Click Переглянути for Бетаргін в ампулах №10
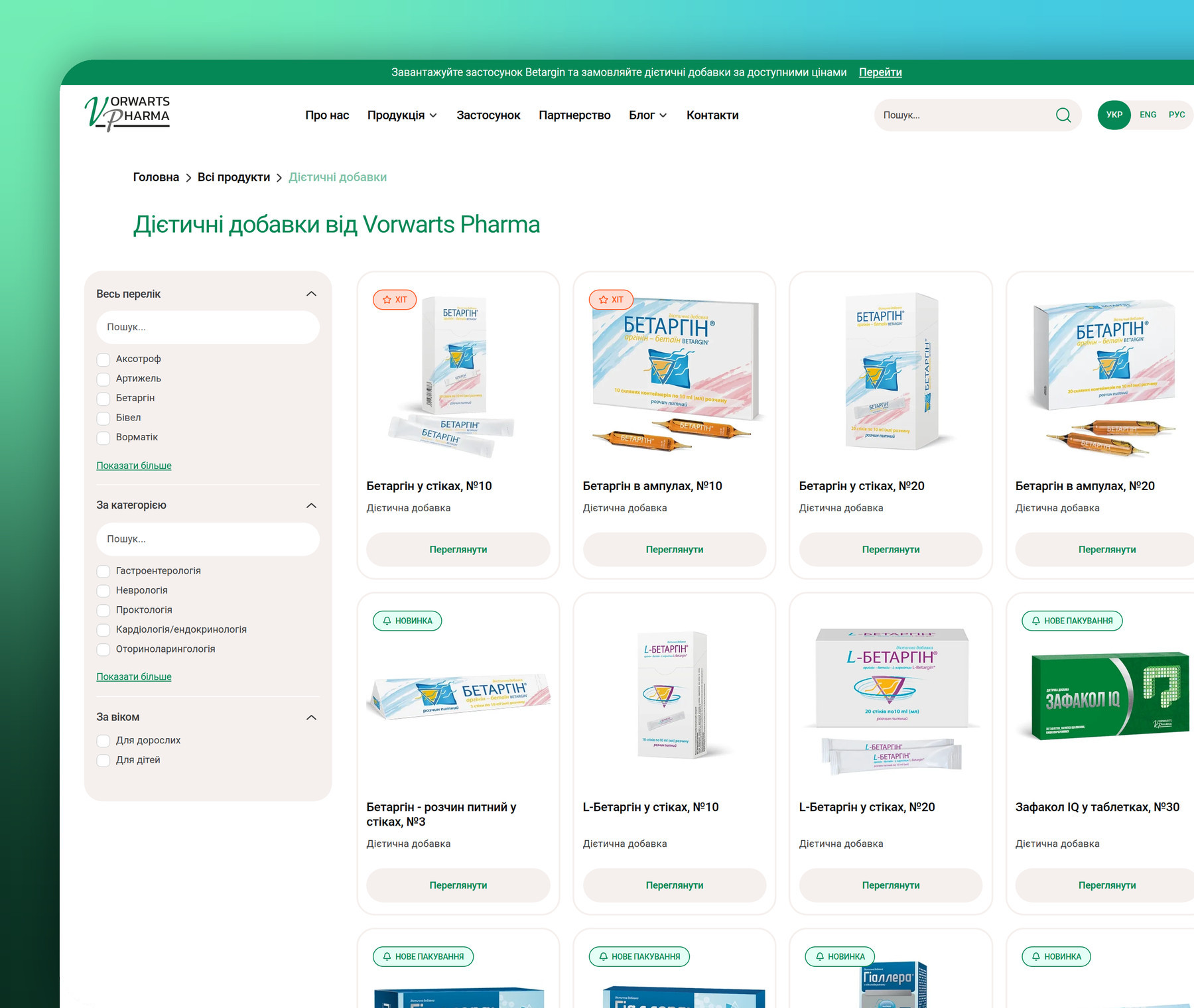Image resolution: width=1194 pixels, height=1008 pixels. tap(675, 550)
